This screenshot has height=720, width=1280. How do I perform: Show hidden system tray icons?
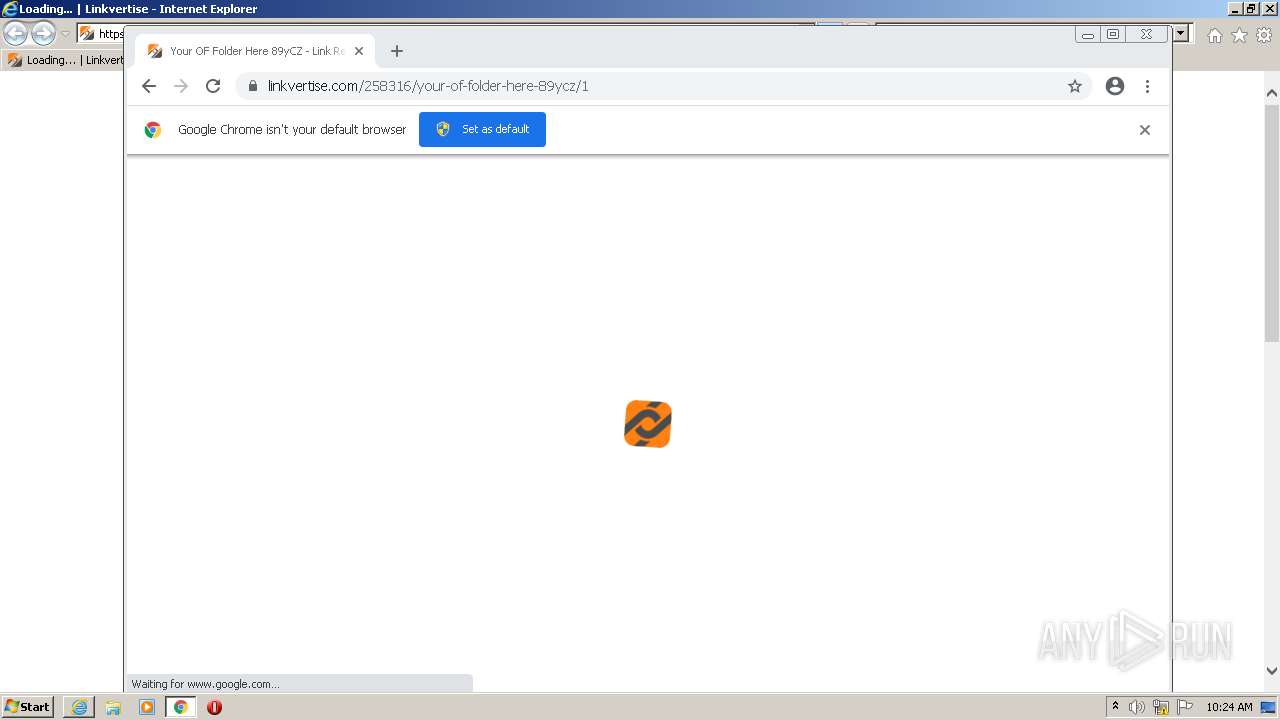pos(1115,706)
